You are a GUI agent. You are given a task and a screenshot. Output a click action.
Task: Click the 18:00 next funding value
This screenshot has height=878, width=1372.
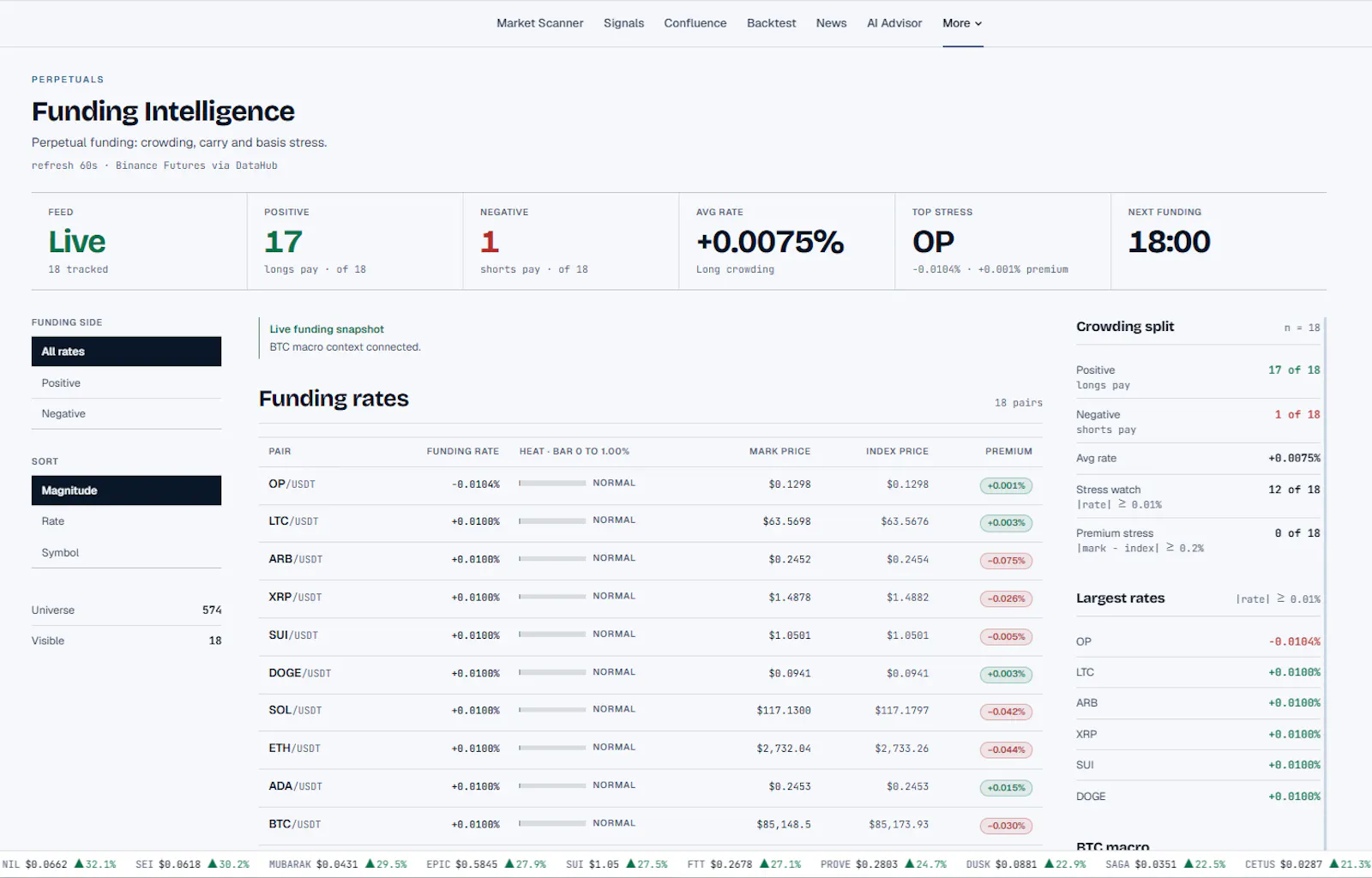click(x=1169, y=242)
